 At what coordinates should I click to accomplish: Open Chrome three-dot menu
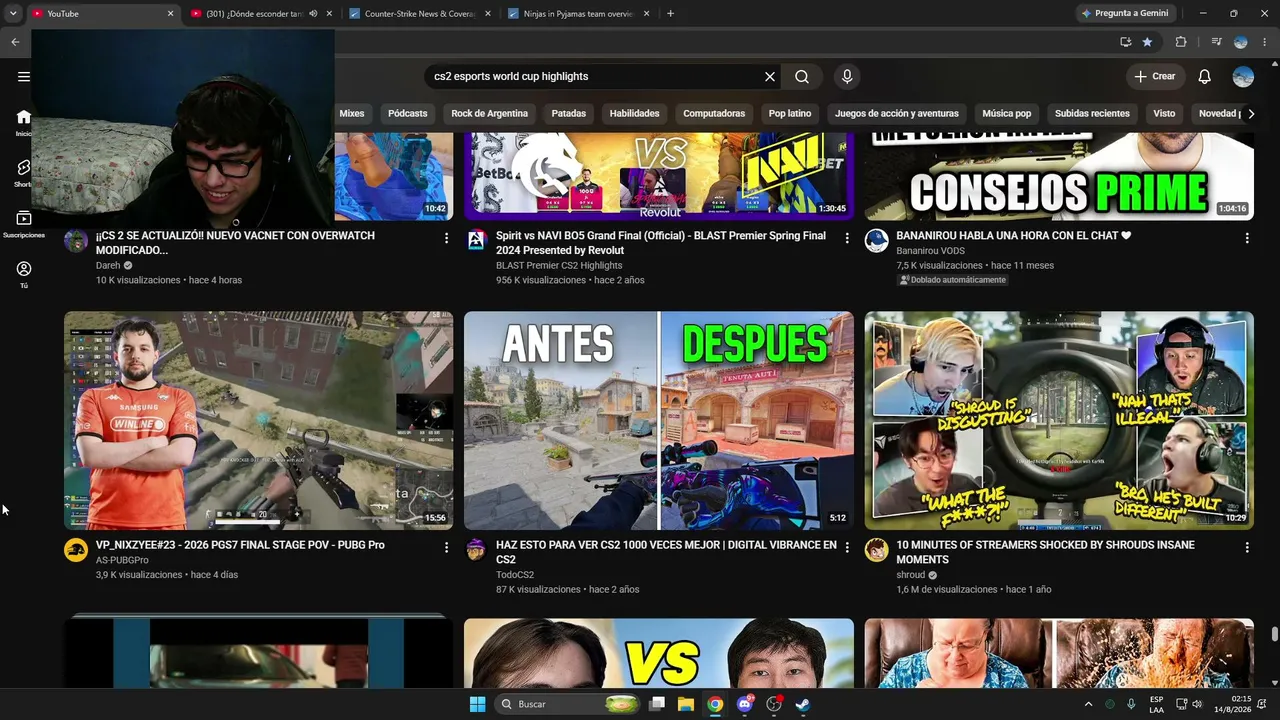(1263, 42)
